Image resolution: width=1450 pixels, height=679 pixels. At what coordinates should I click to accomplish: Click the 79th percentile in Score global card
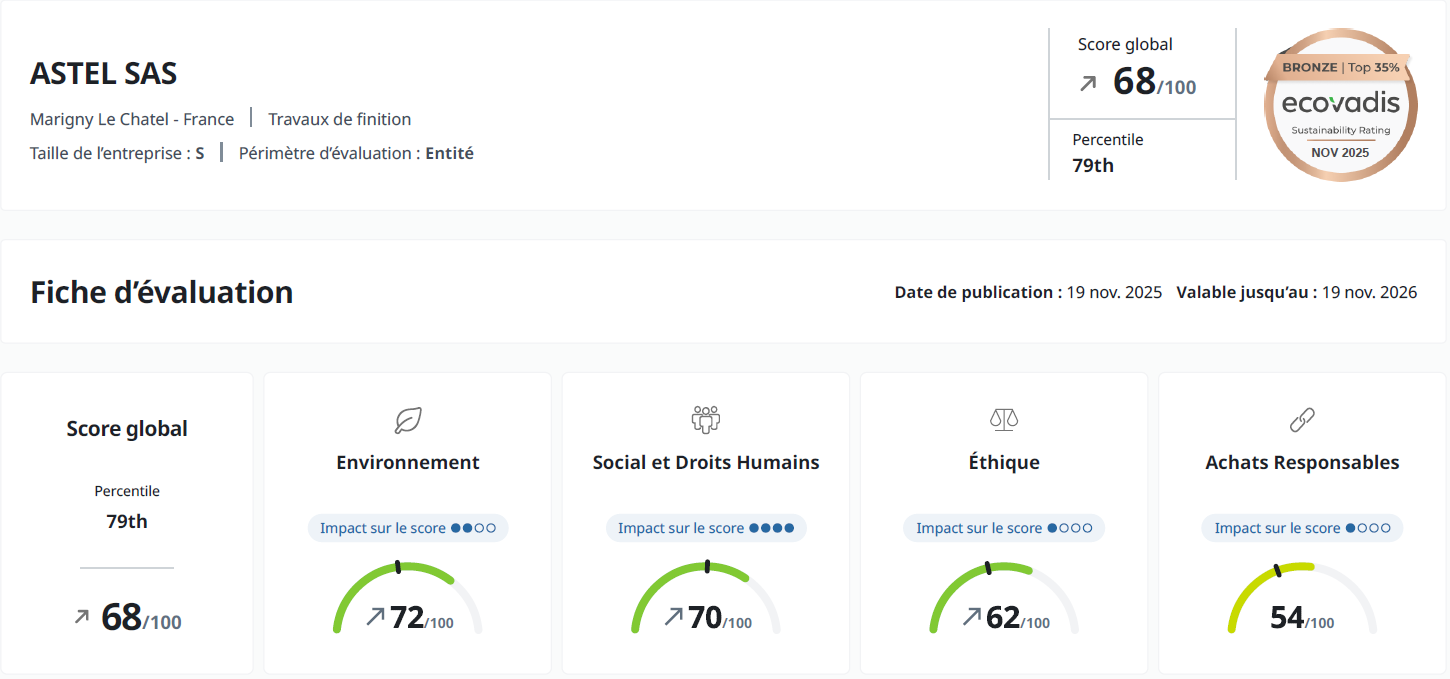point(127,521)
